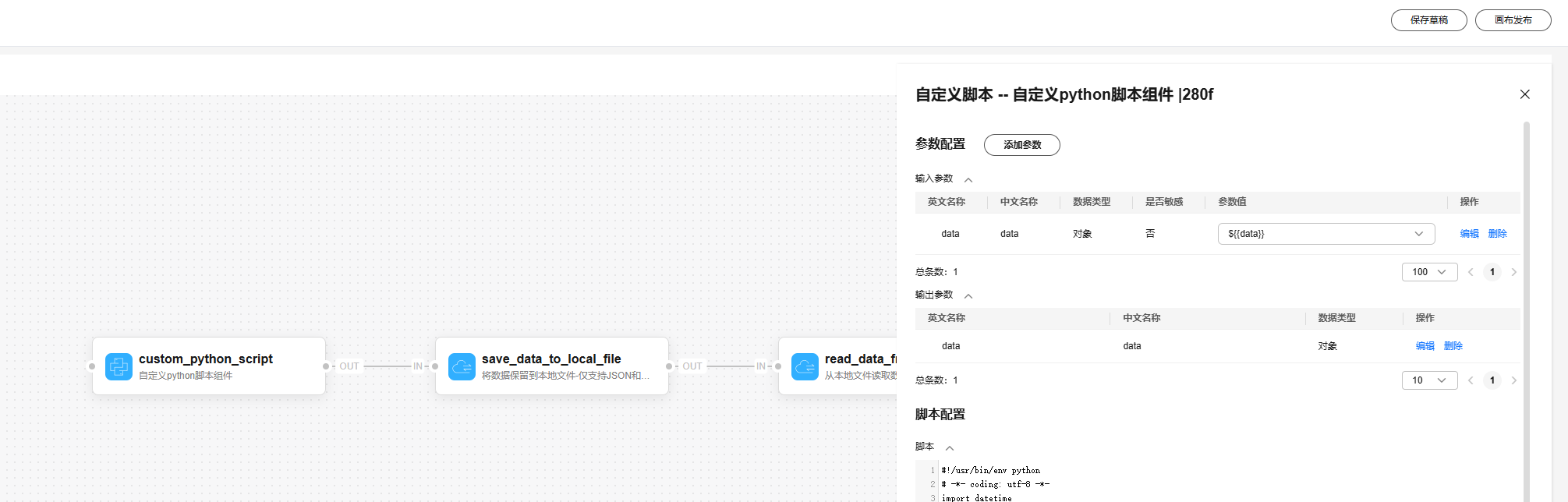
Task: Go to previous page of output parameters
Action: [1471, 380]
